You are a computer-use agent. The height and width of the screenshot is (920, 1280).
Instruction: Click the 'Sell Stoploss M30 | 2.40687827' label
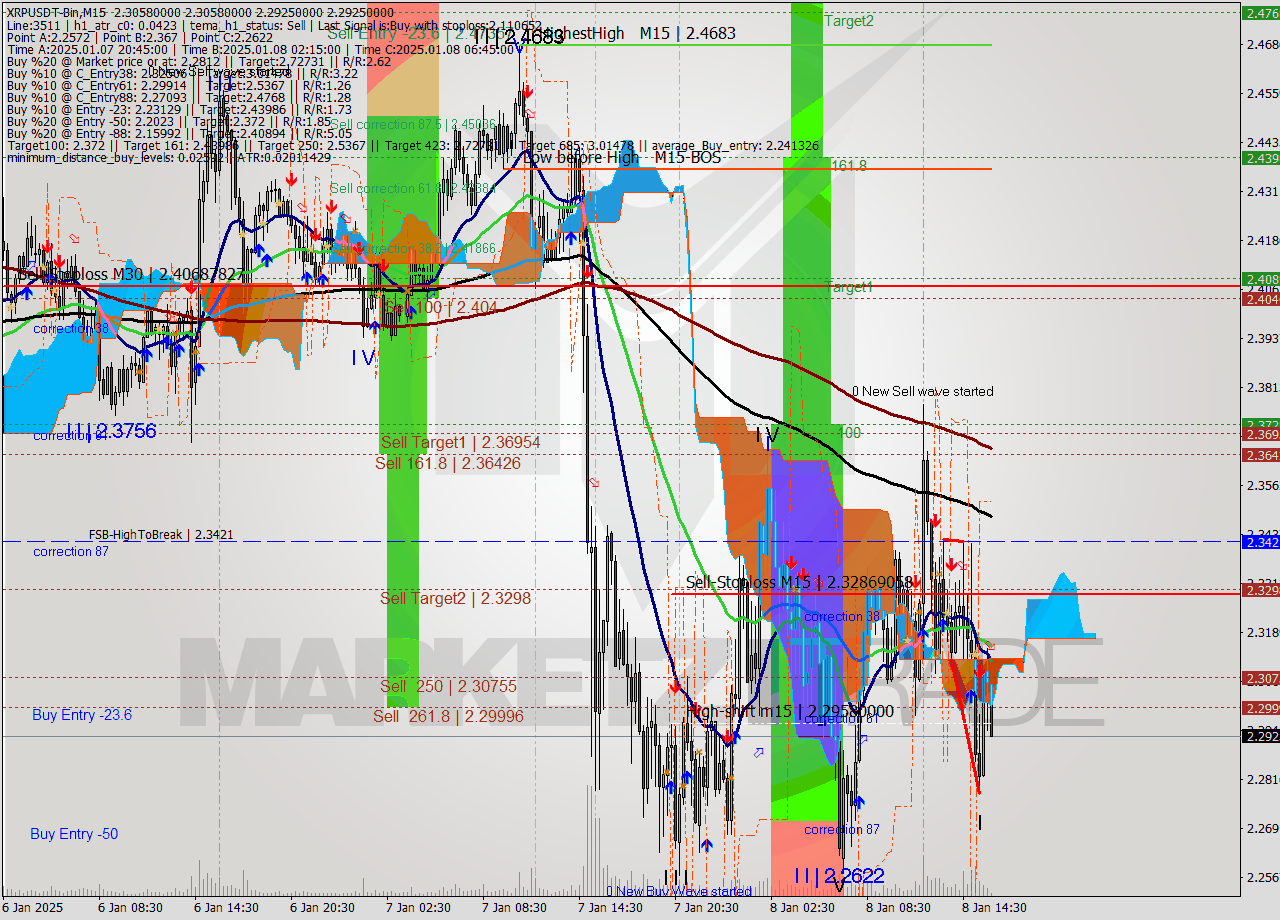tap(130, 273)
